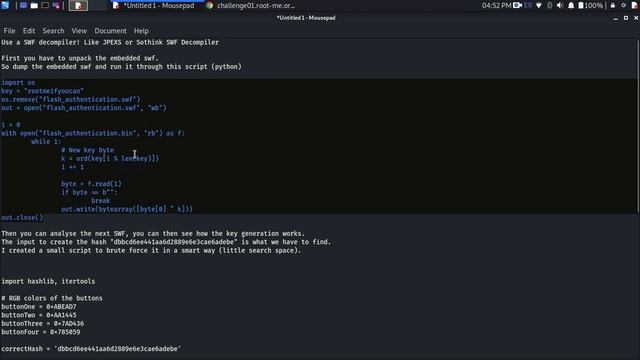Click the key = "rootmeifyoucan" line

tap(42, 91)
